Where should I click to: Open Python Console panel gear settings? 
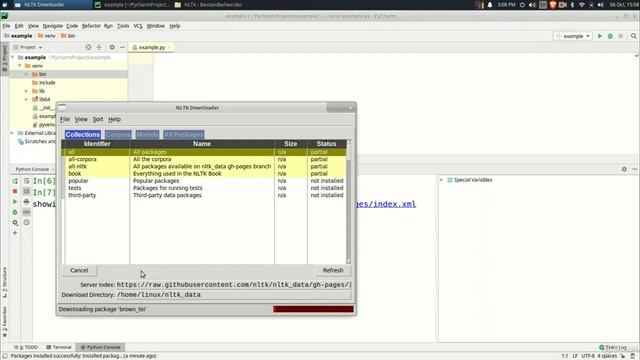click(x=624, y=169)
